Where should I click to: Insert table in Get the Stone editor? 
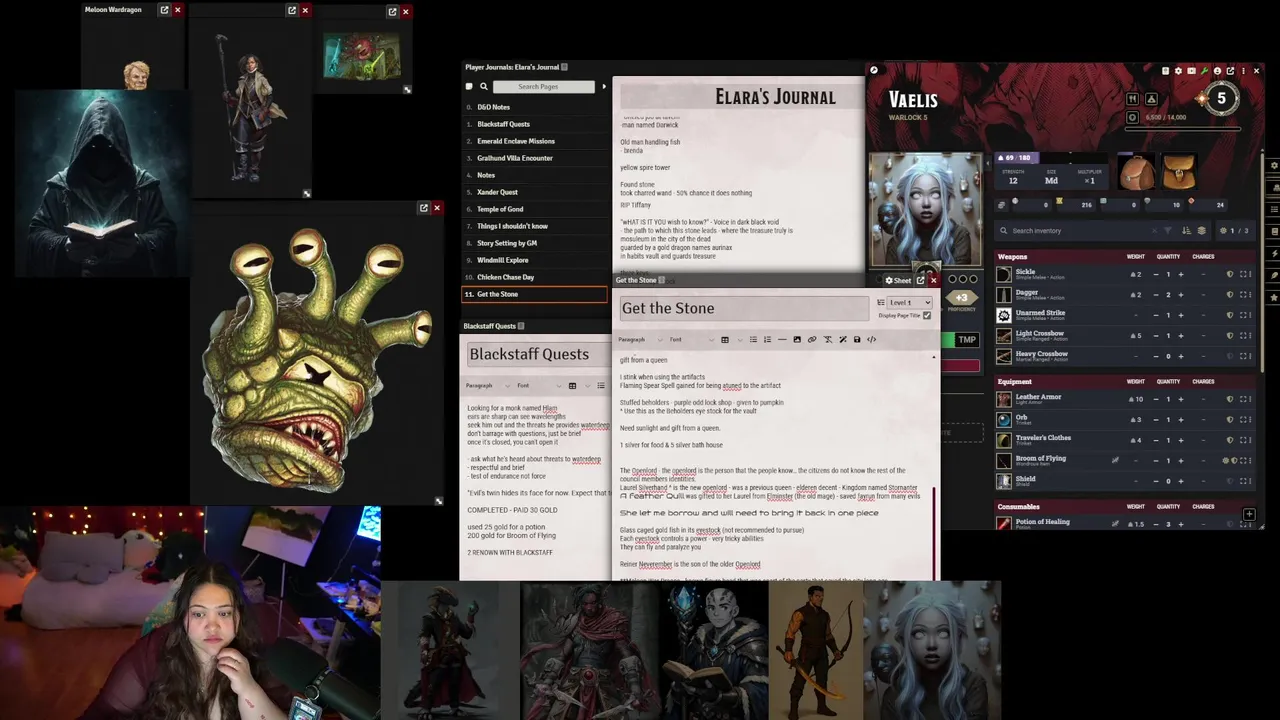pos(725,339)
